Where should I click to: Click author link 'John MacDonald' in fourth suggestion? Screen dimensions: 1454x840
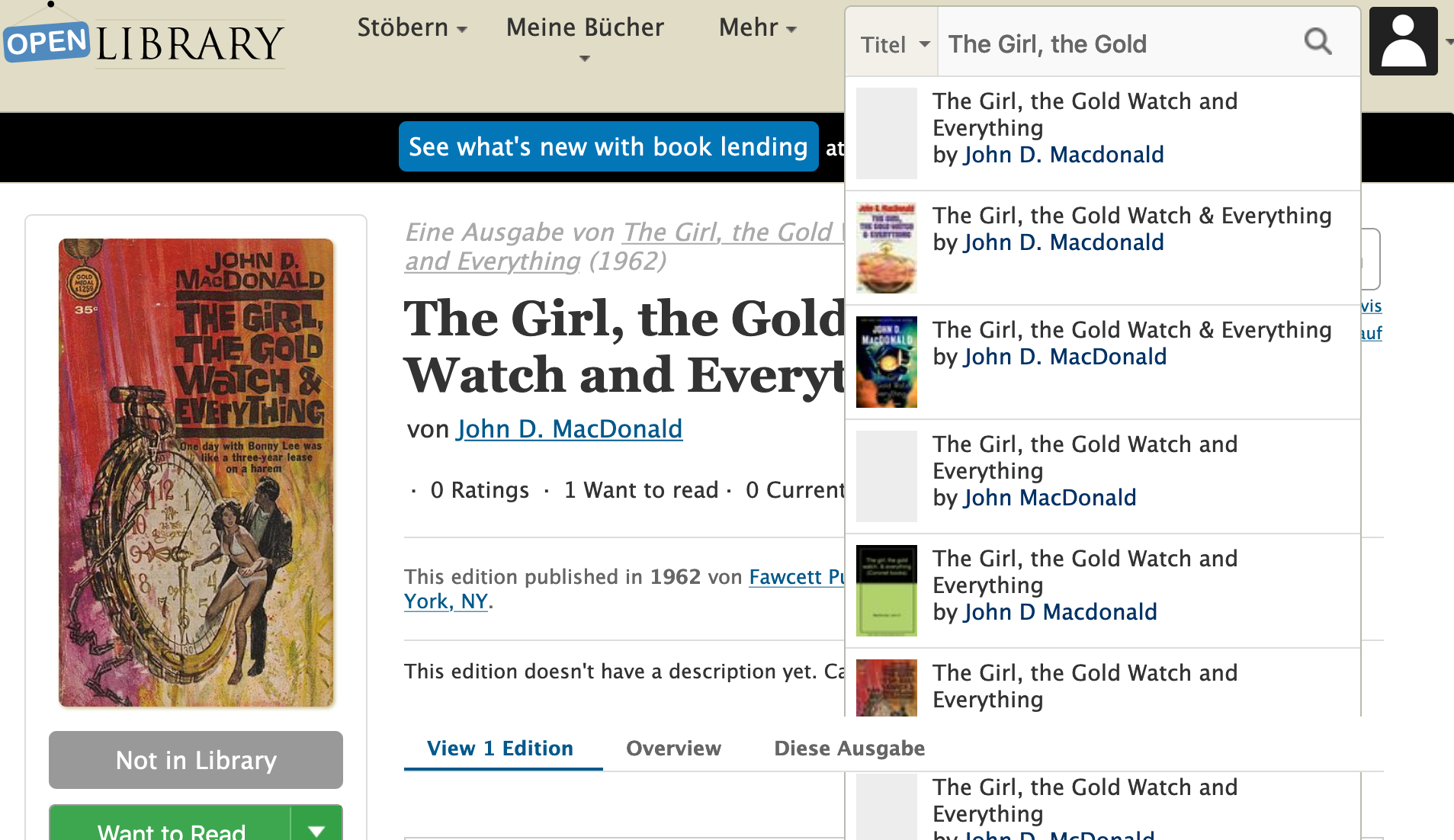(1050, 498)
